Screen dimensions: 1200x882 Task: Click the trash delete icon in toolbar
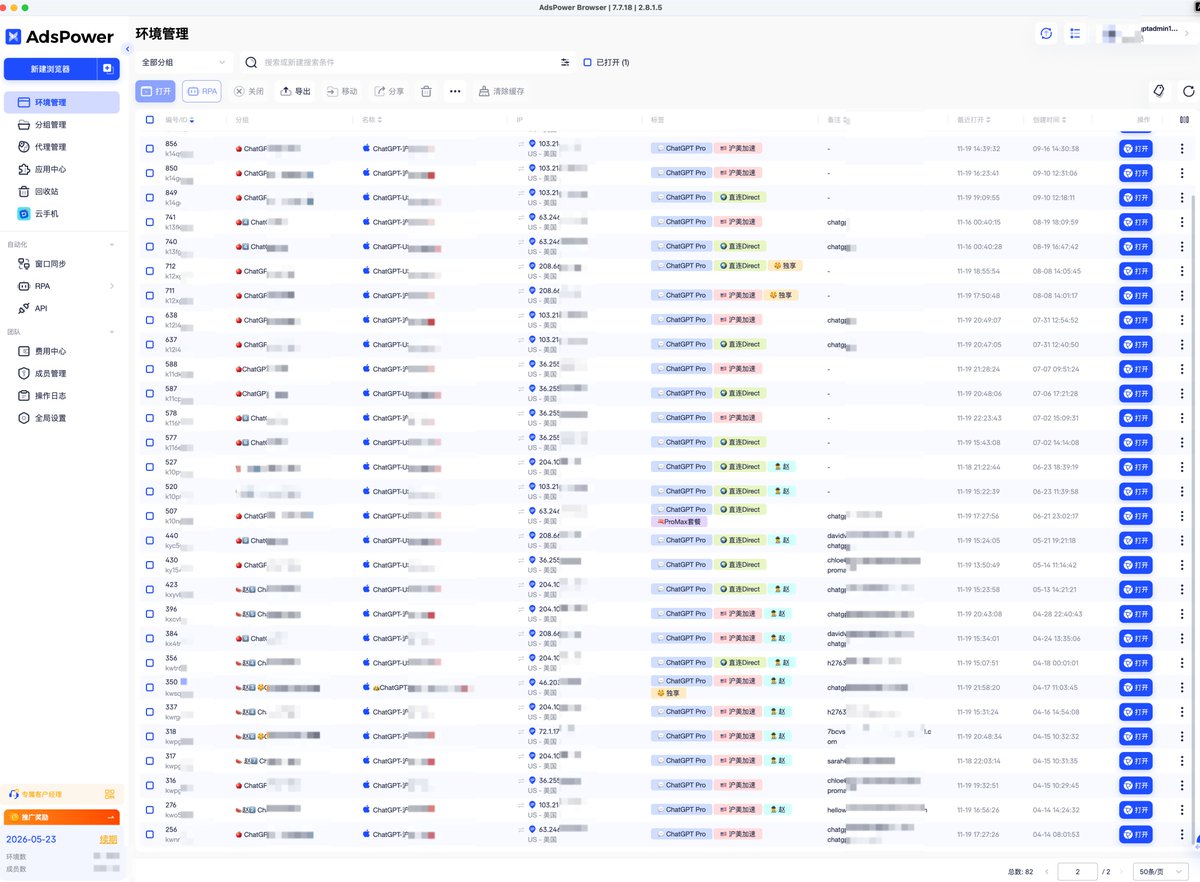click(426, 91)
